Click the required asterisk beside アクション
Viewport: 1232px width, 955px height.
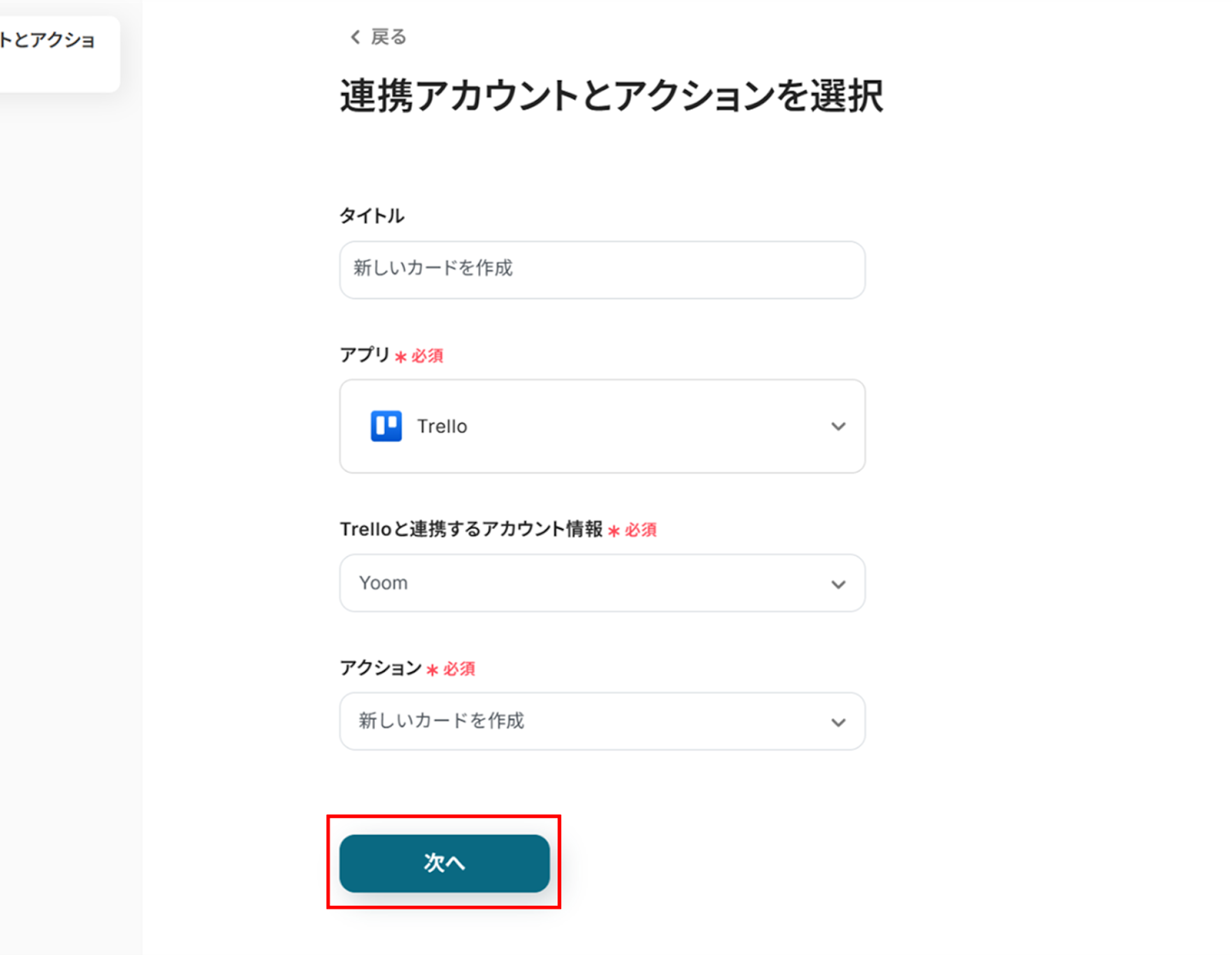(432, 670)
